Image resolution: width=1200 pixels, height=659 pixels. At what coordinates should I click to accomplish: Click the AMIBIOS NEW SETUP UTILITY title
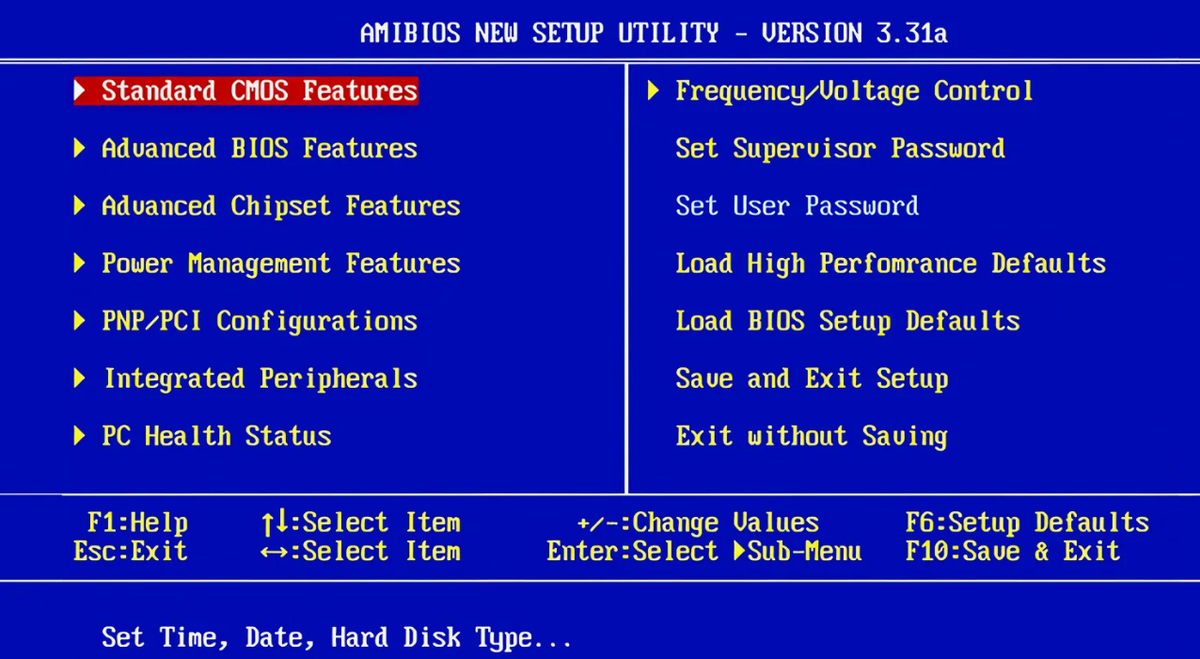click(x=654, y=34)
